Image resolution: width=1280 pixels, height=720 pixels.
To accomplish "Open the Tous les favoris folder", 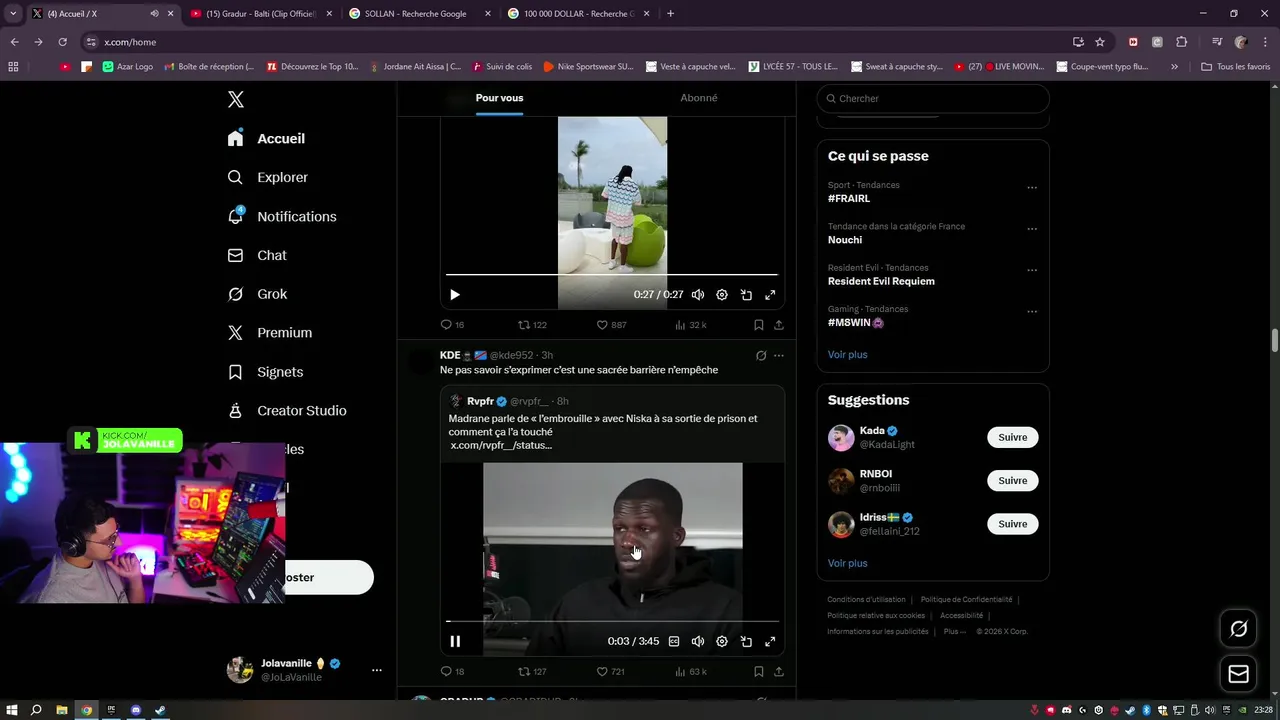I will [x=1236, y=67].
